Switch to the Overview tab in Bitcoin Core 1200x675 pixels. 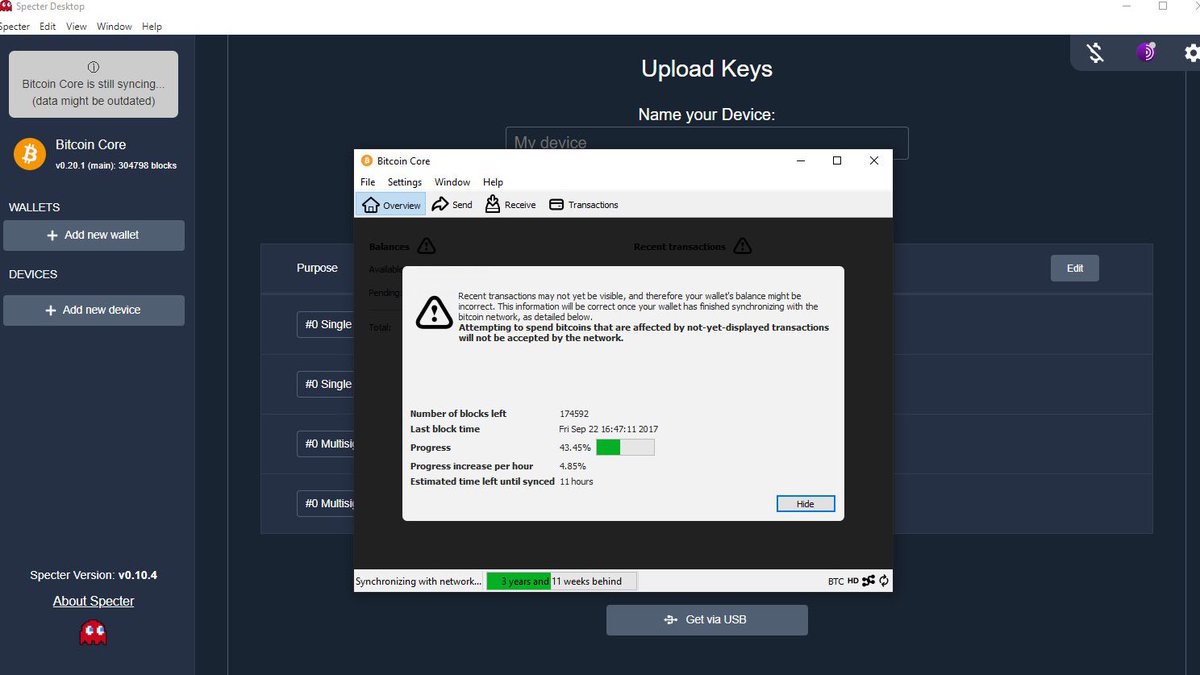391,204
